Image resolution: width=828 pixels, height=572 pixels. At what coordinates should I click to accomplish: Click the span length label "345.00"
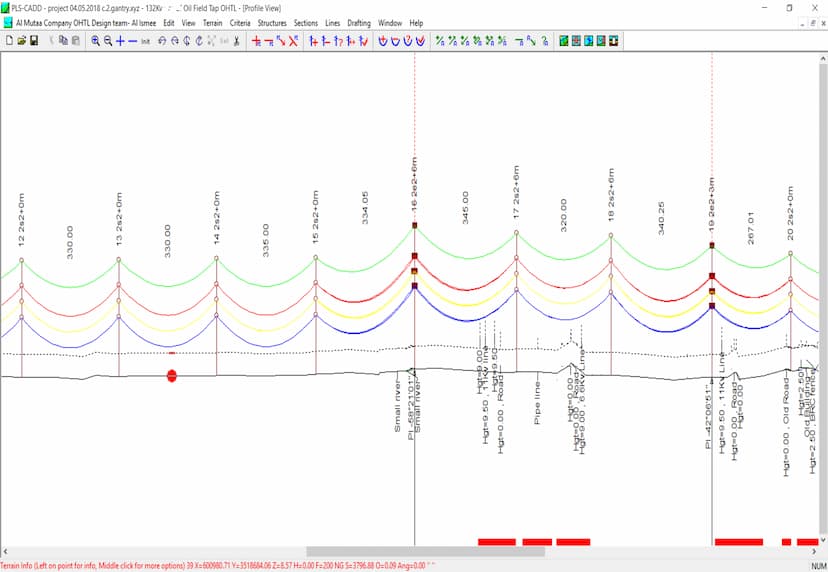pos(465,208)
